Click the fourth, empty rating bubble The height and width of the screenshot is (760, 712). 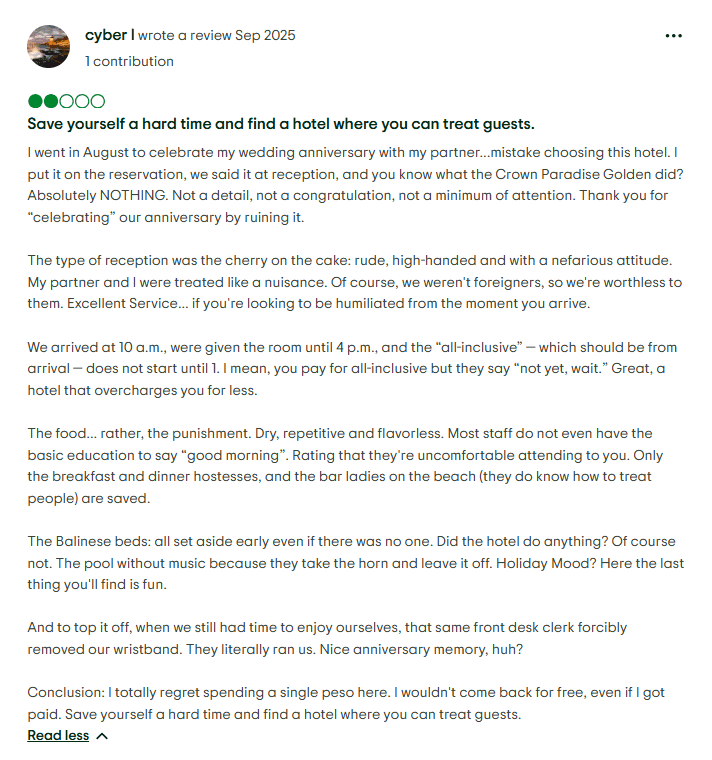click(82, 101)
